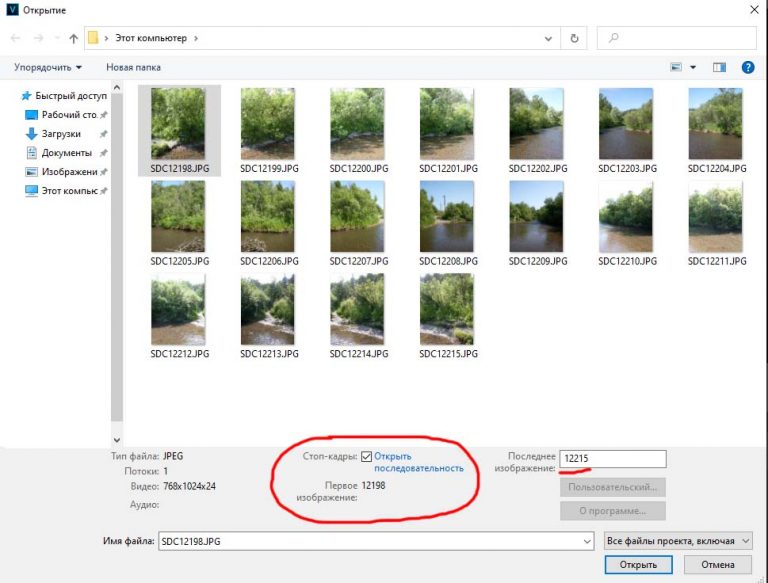768x583 pixels.
Task: Expand the address bar history dropdown
Action: tap(549, 38)
